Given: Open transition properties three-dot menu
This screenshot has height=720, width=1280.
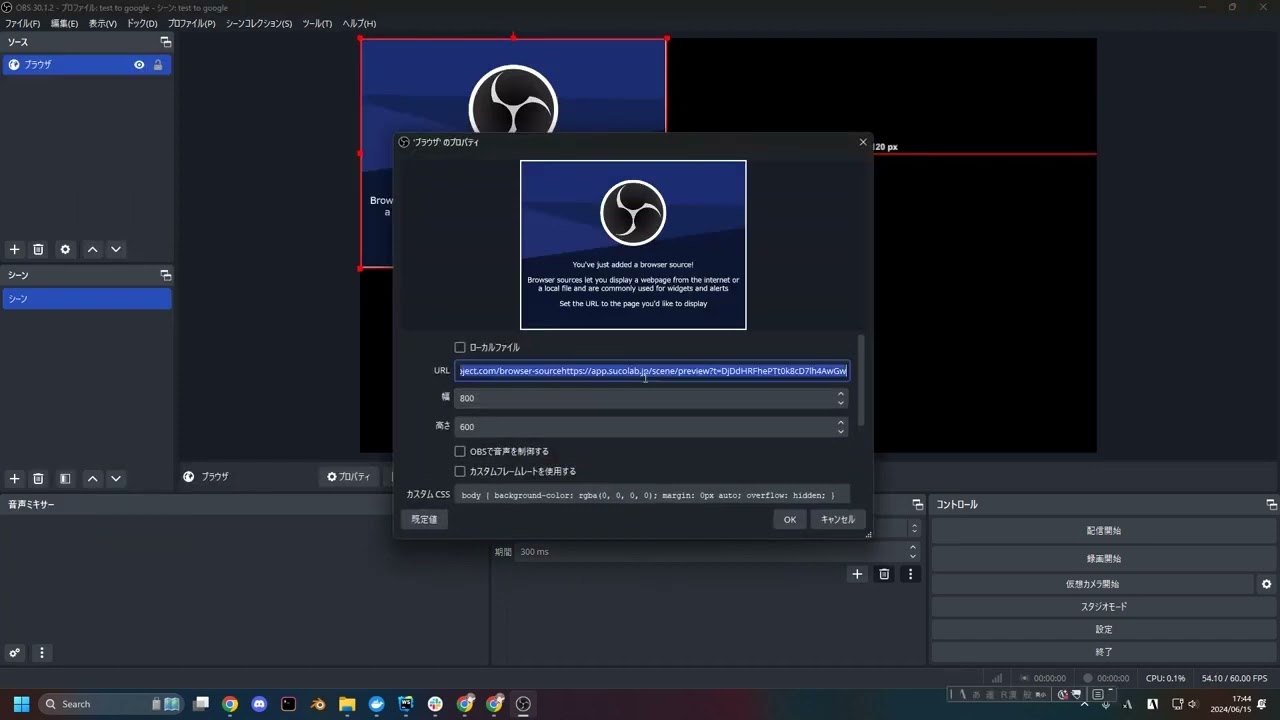Looking at the screenshot, I should pos(910,574).
